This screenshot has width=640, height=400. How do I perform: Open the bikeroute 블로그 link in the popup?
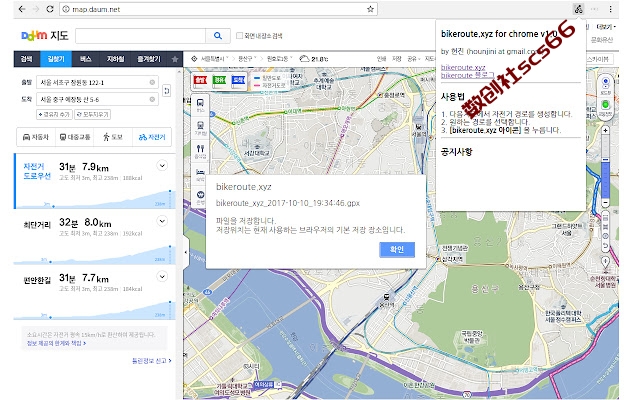[x=467, y=76]
